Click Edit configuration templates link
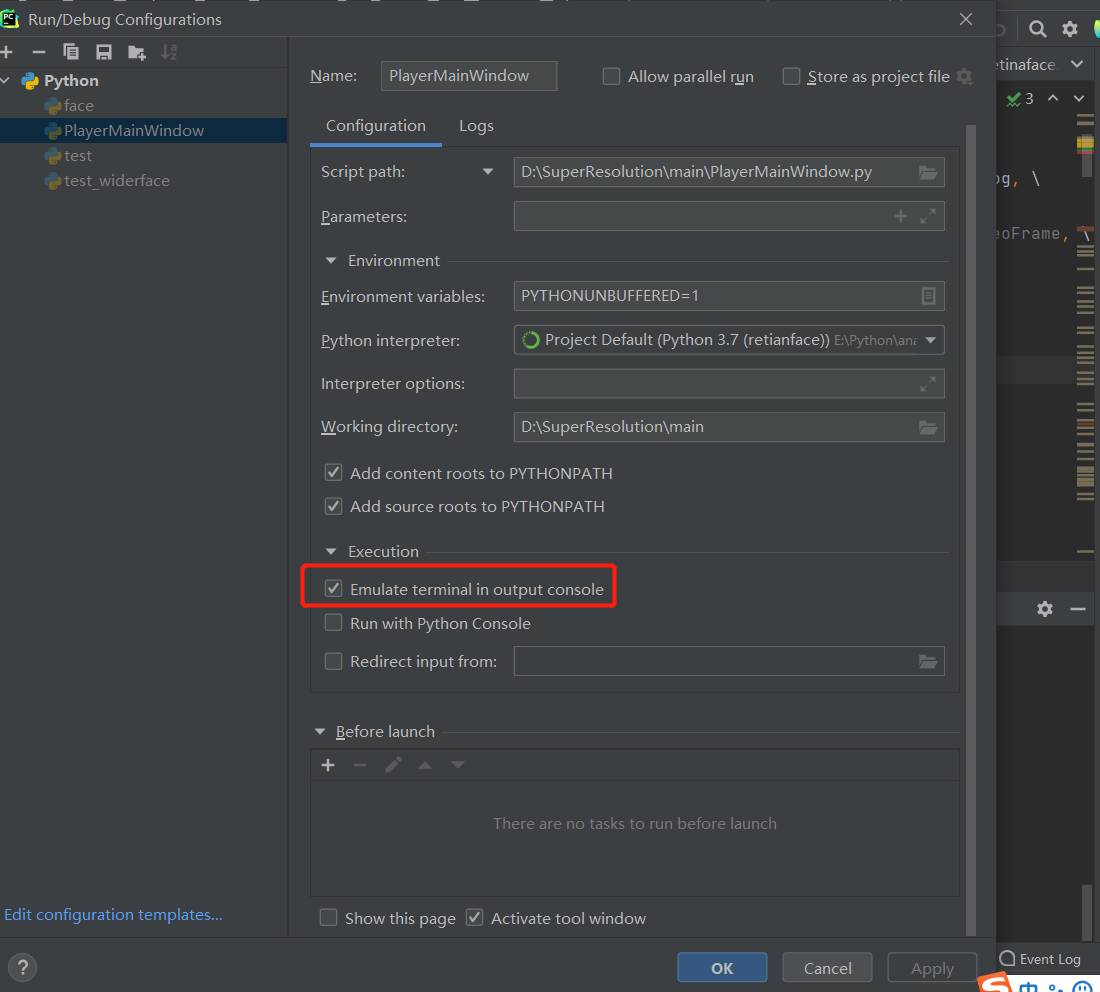The height and width of the screenshot is (992, 1100). [113, 914]
